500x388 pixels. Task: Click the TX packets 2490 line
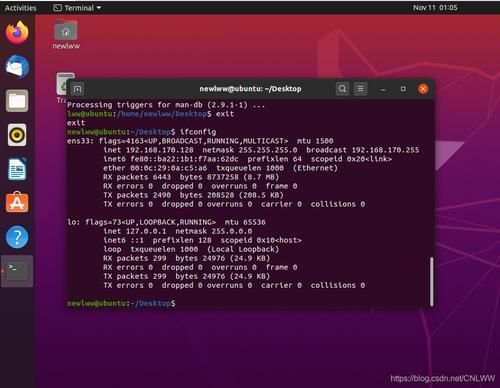click(193, 195)
